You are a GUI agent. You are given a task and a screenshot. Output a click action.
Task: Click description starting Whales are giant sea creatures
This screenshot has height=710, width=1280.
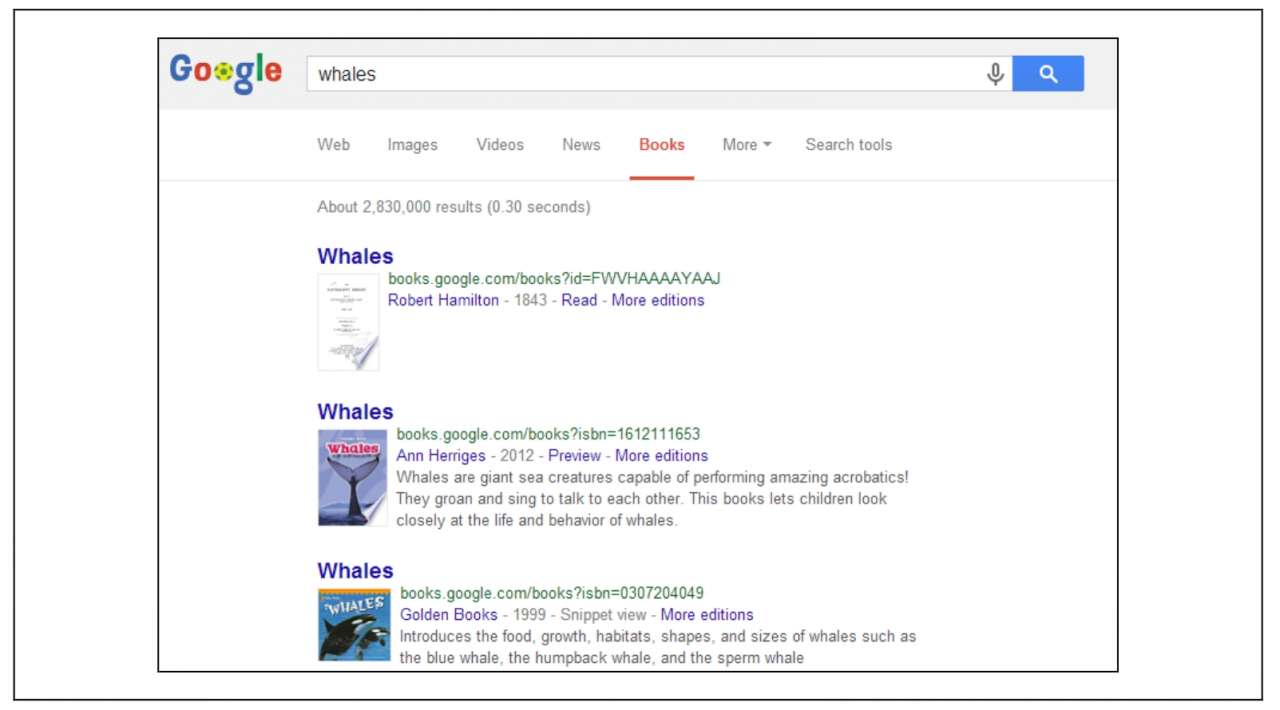[x=652, y=498]
